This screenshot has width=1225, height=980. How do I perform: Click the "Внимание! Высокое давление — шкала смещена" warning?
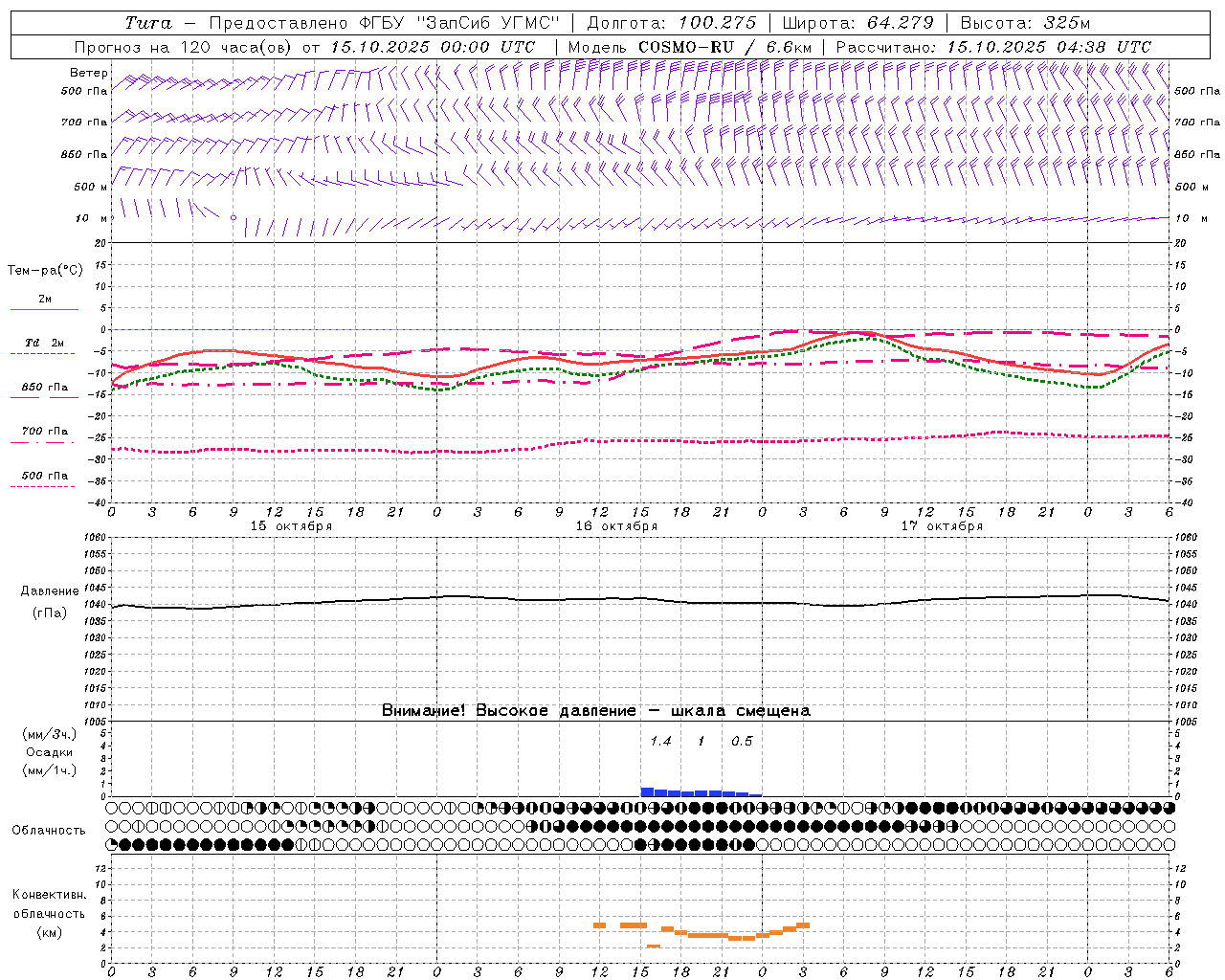pos(596,711)
